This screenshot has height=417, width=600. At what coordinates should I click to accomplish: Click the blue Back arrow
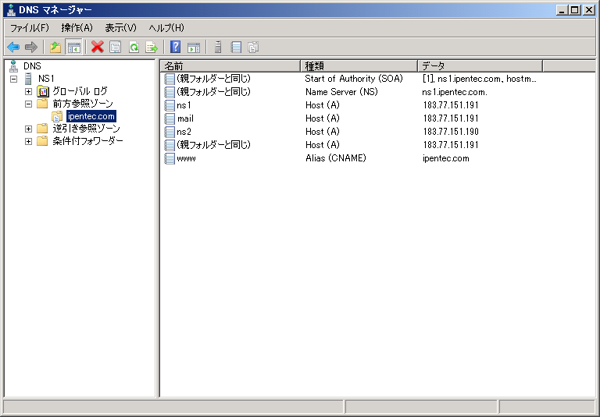tap(13, 47)
